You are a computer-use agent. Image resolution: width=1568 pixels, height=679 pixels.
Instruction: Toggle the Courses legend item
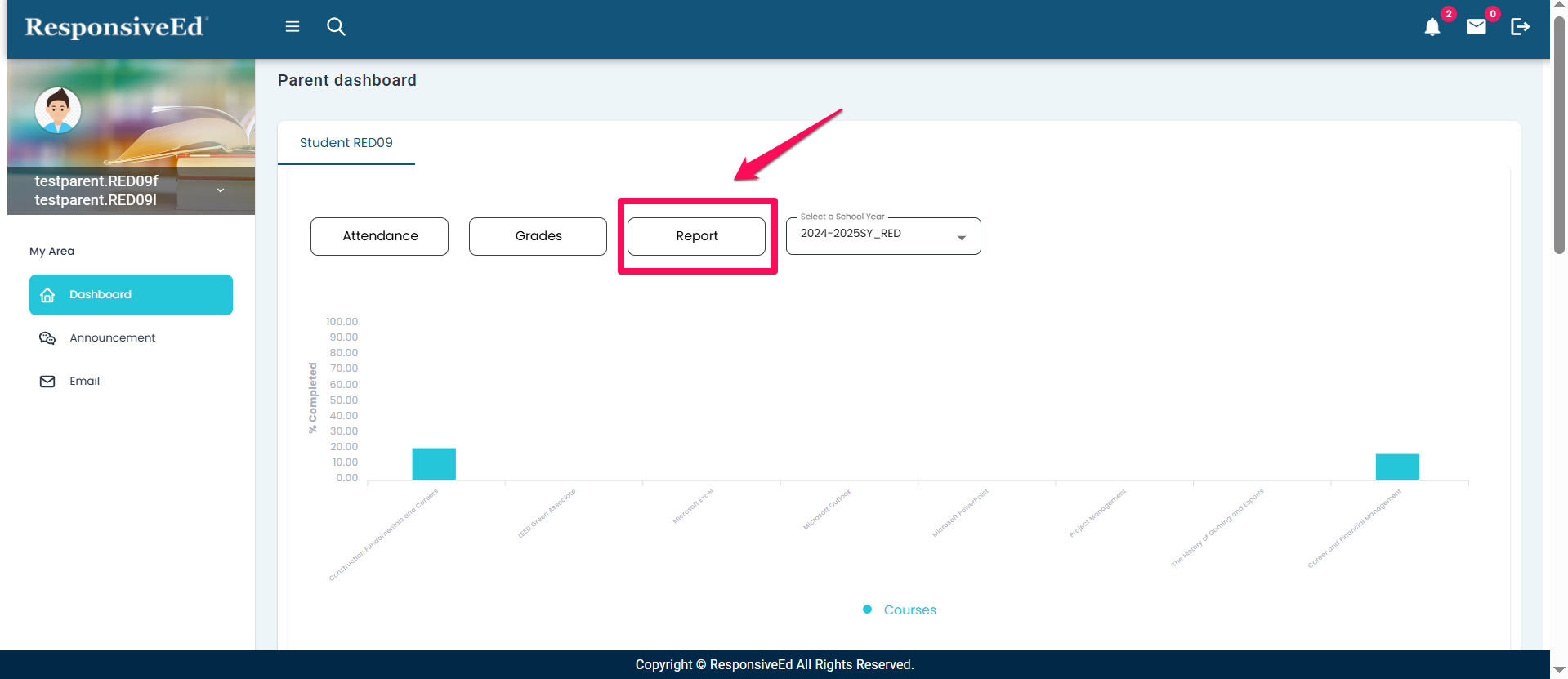click(x=900, y=610)
